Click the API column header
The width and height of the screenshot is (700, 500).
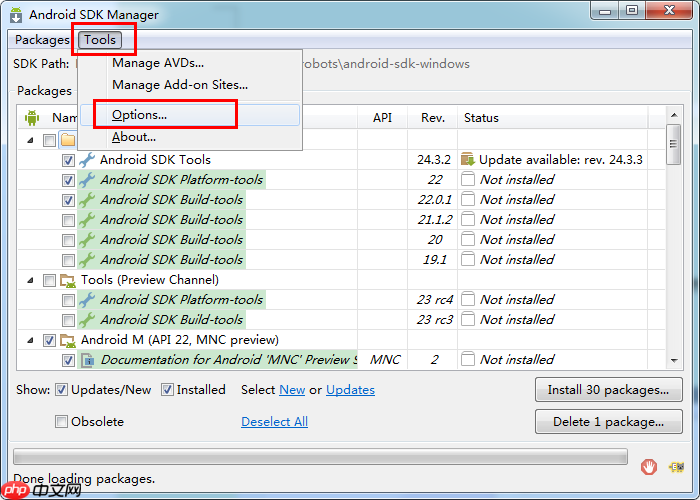click(x=382, y=118)
